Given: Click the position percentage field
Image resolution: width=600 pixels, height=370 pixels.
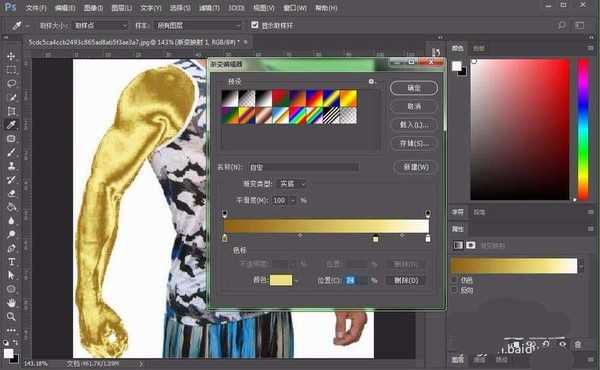Looking at the screenshot, I should 356,280.
